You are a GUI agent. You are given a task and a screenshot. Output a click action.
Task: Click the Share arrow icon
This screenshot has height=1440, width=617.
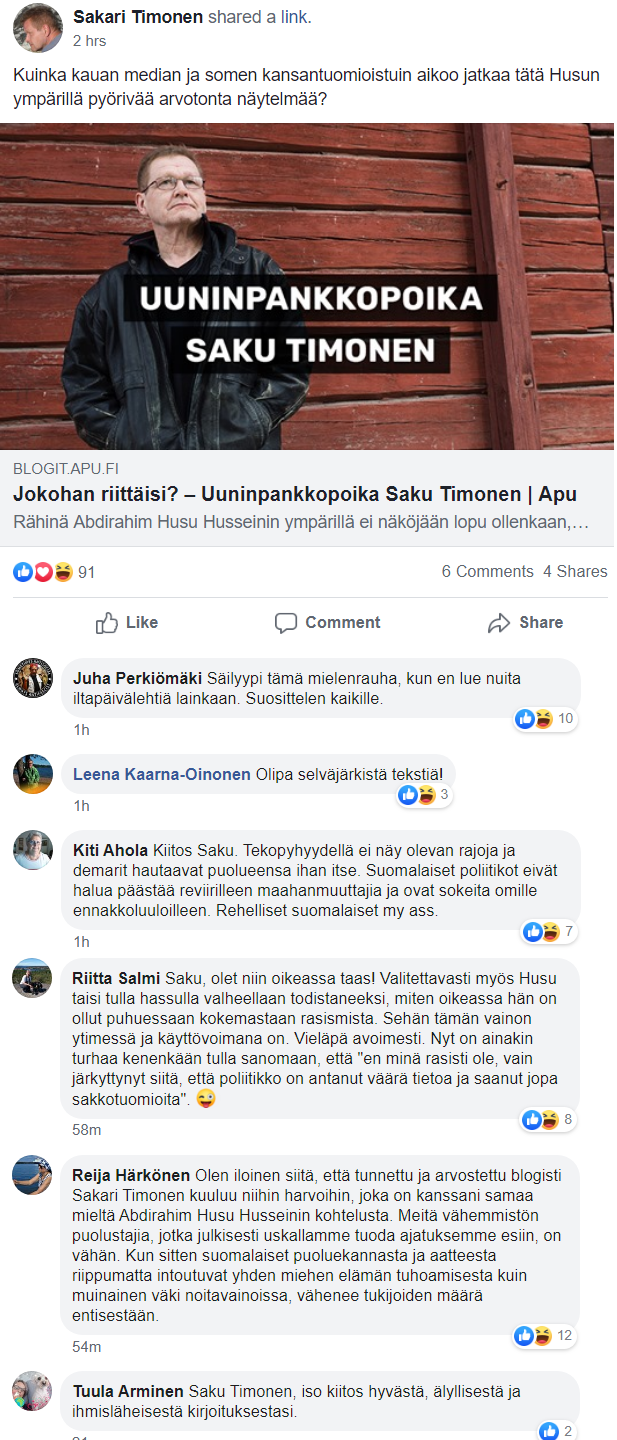tap(499, 623)
